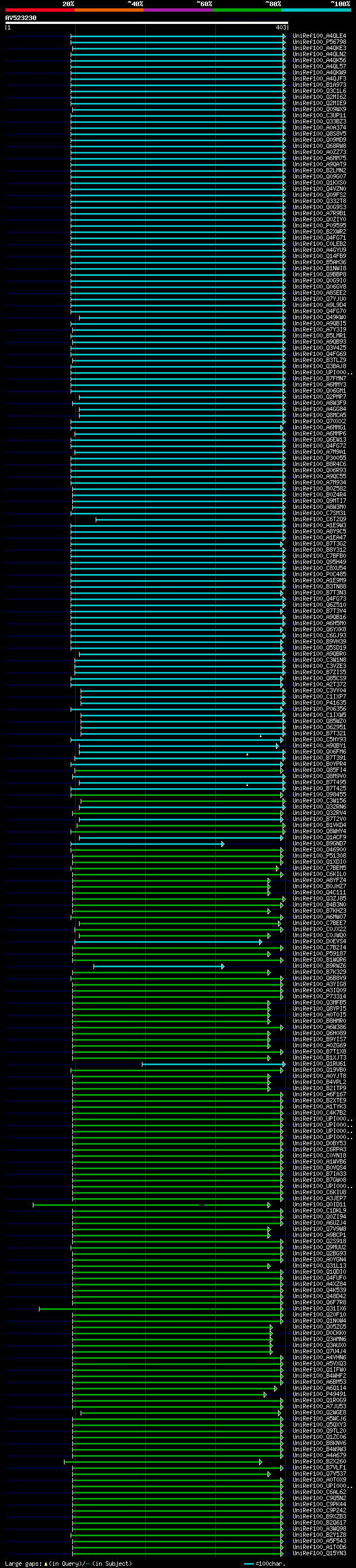Click hit label UniRef100_C3UP11

[319, 116]
